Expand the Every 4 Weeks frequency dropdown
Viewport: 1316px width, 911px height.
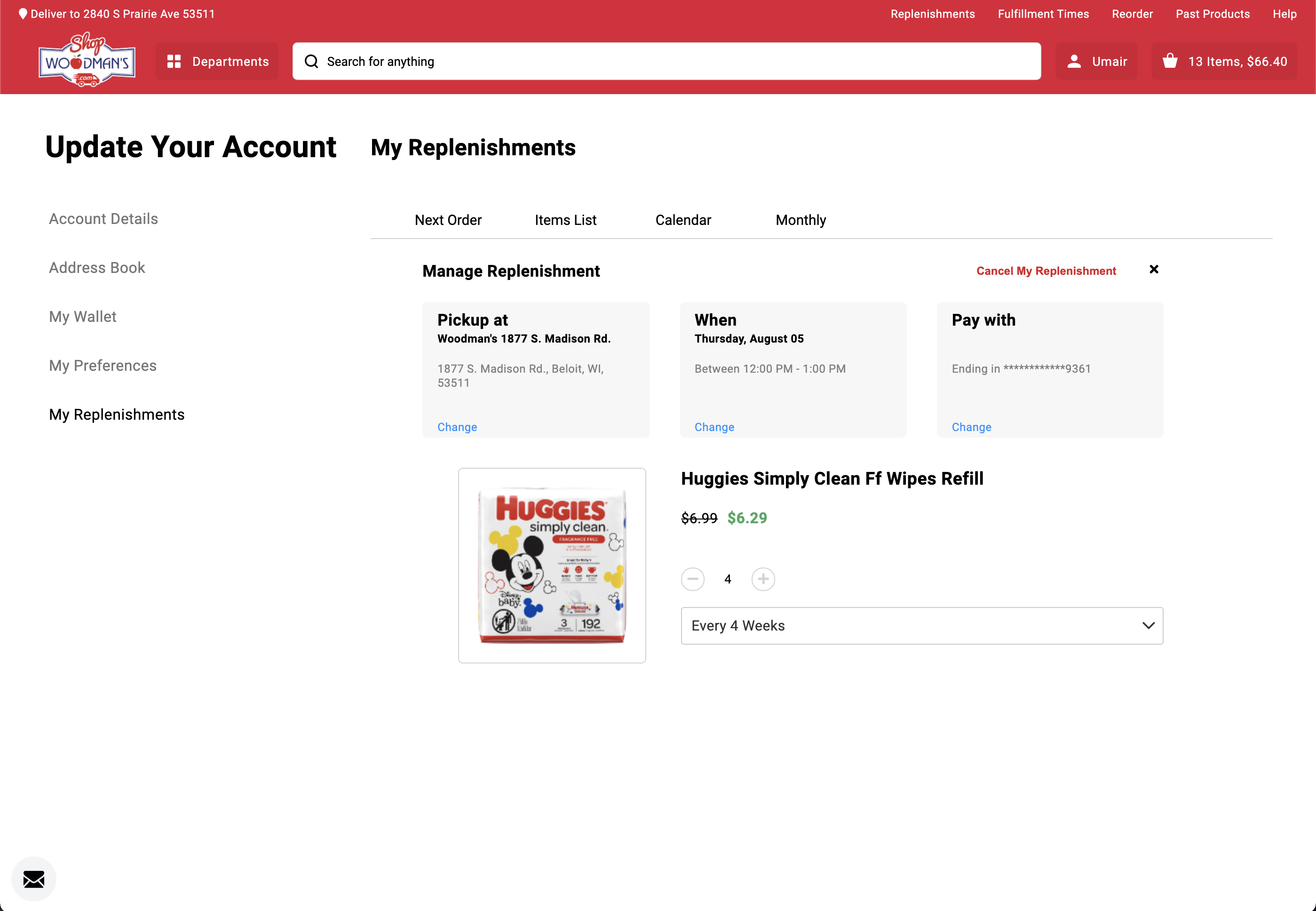pyautogui.click(x=922, y=625)
